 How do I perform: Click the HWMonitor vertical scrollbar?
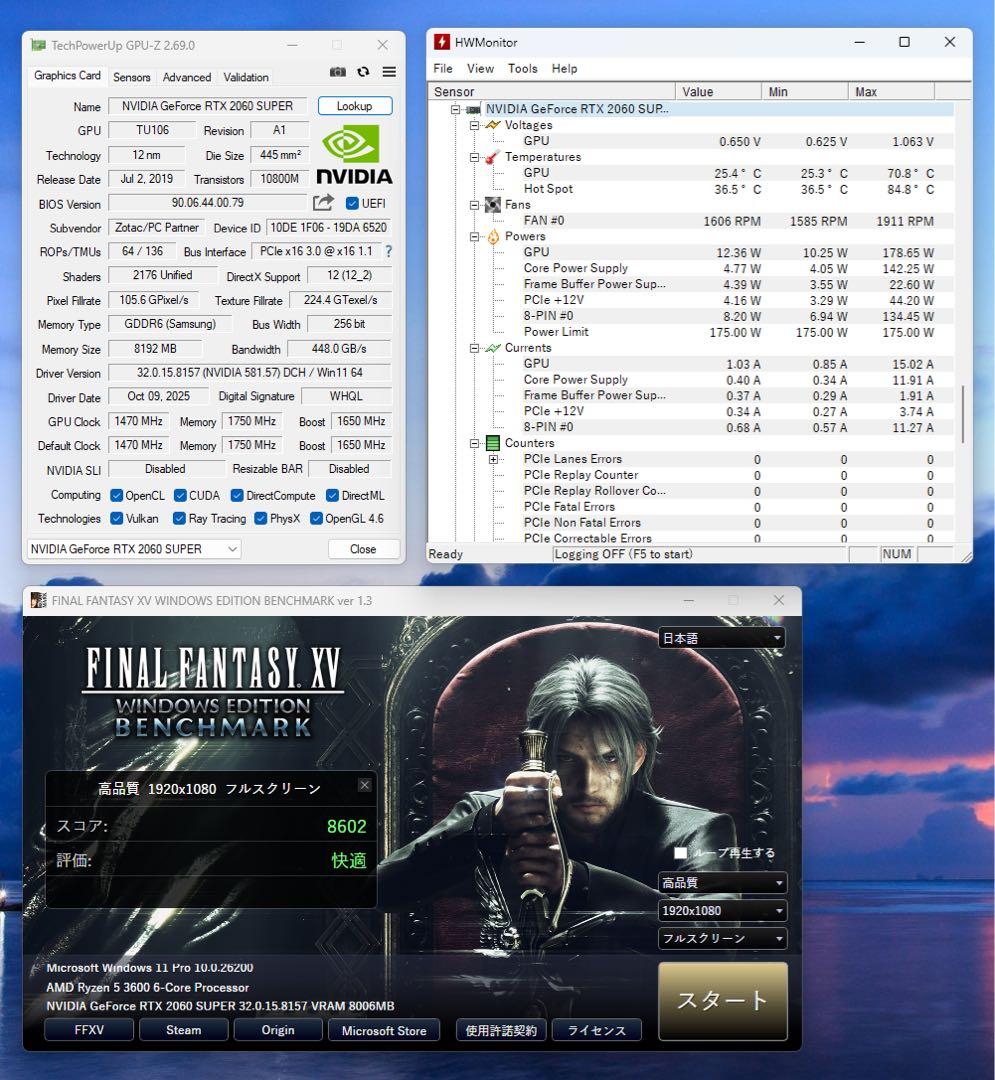pos(962,413)
